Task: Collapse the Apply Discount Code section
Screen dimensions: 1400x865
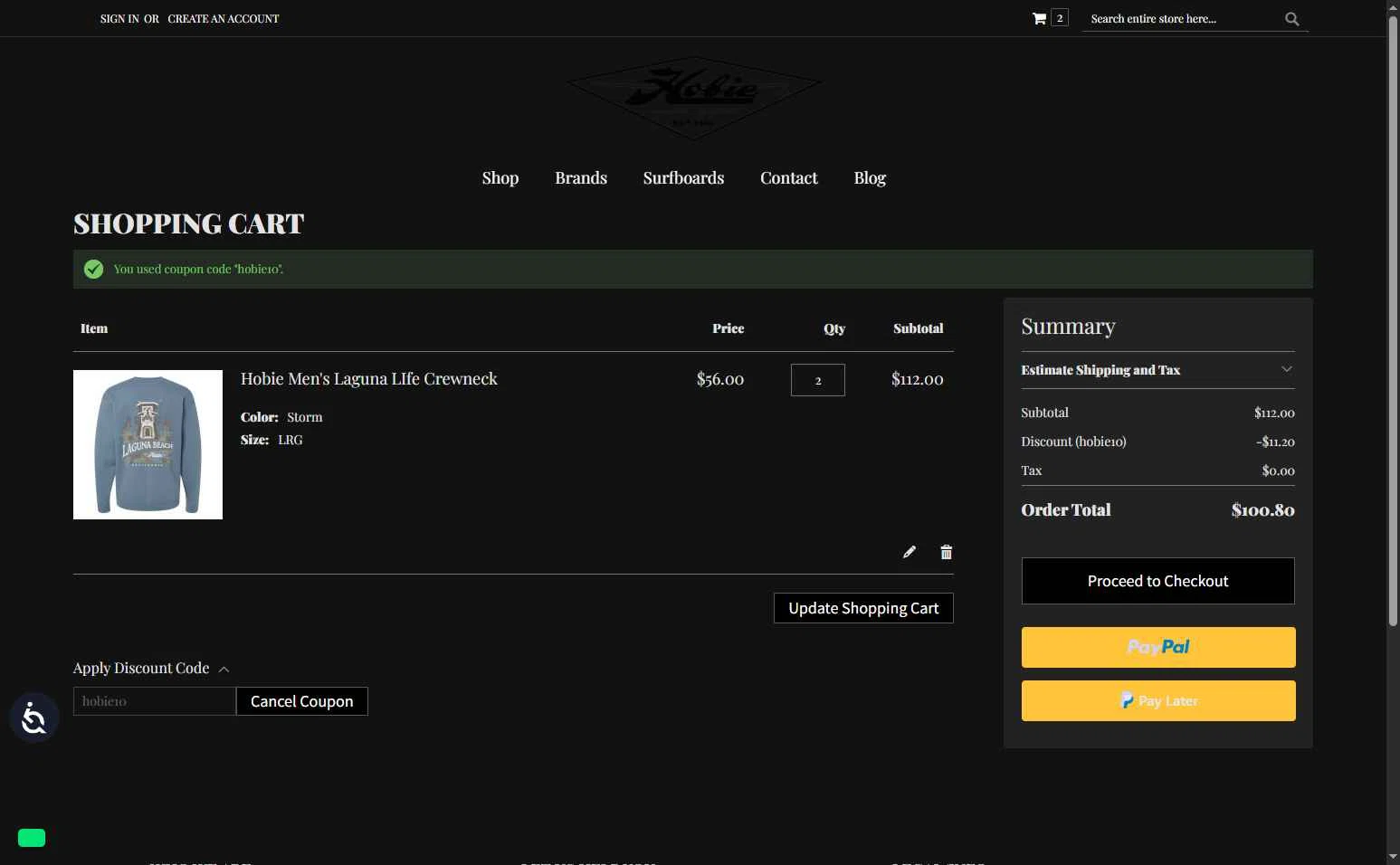Action: [151, 668]
